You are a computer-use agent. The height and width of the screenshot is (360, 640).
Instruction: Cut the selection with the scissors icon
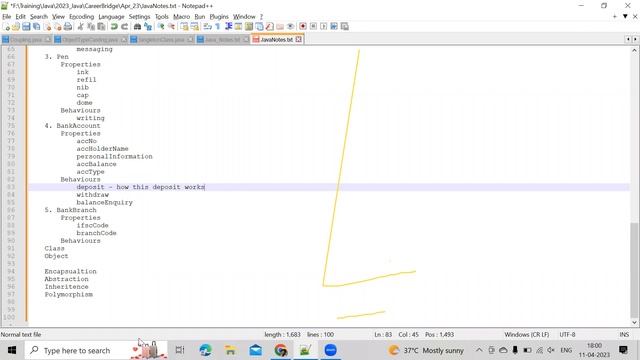pos(80,27)
